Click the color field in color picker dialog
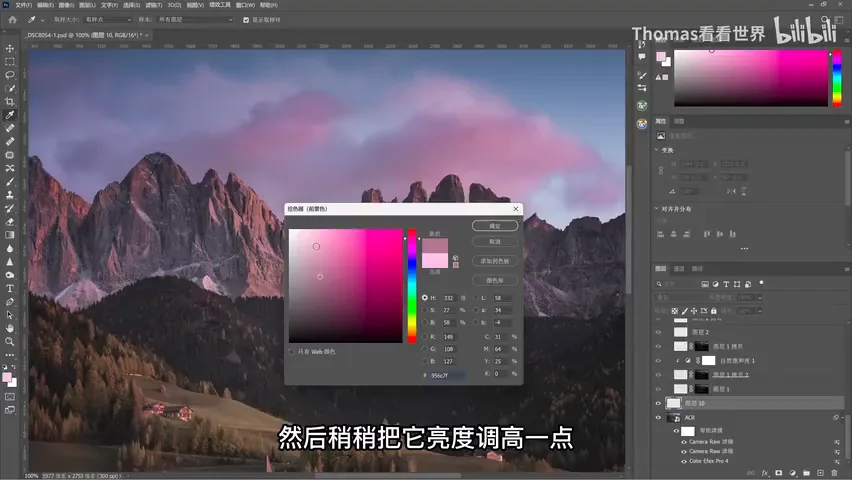 (346, 286)
